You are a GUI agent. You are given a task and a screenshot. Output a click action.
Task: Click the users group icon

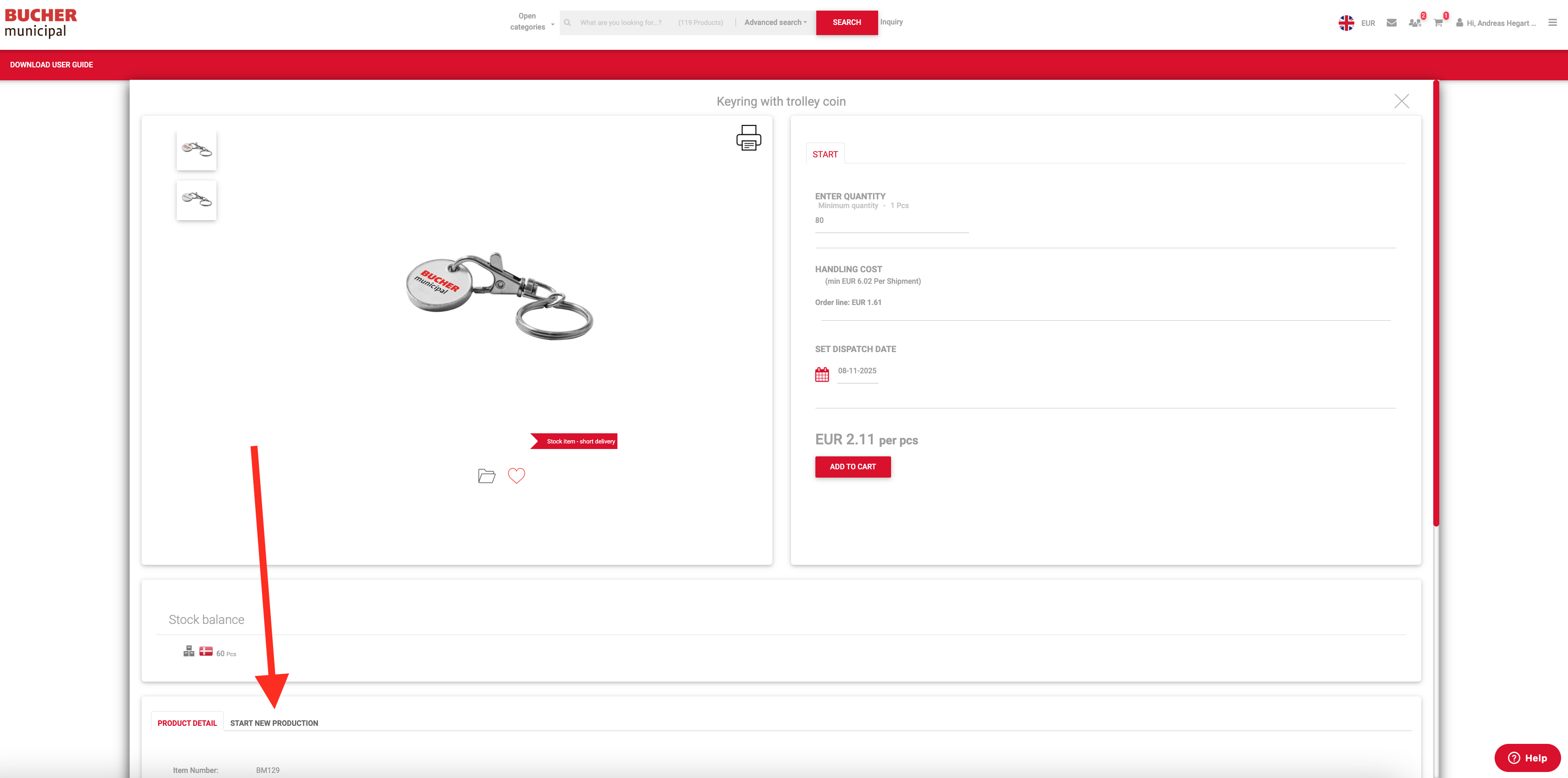click(x=1415, y=23)
